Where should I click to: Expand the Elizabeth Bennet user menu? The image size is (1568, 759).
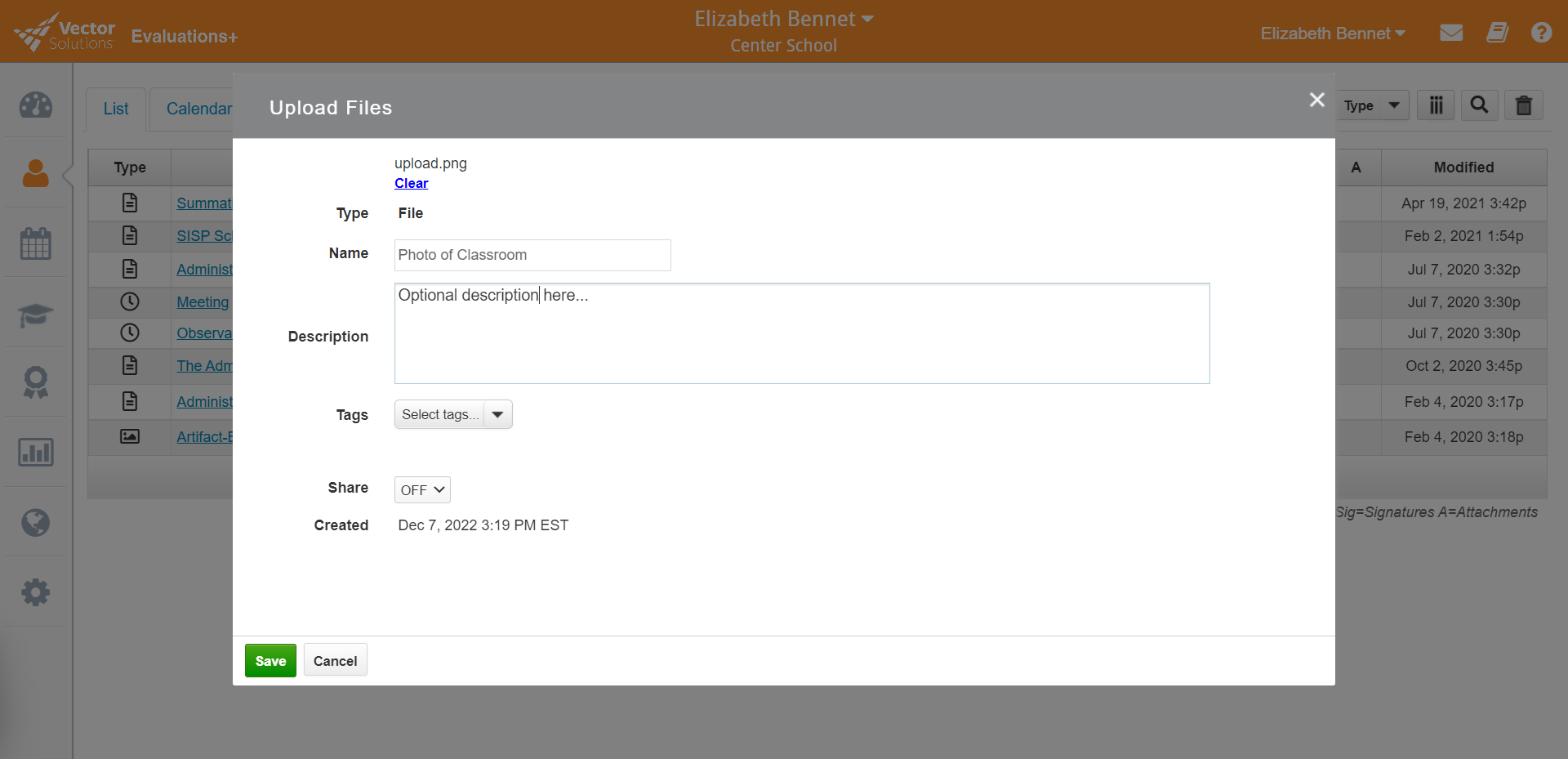pos(1332,33)
